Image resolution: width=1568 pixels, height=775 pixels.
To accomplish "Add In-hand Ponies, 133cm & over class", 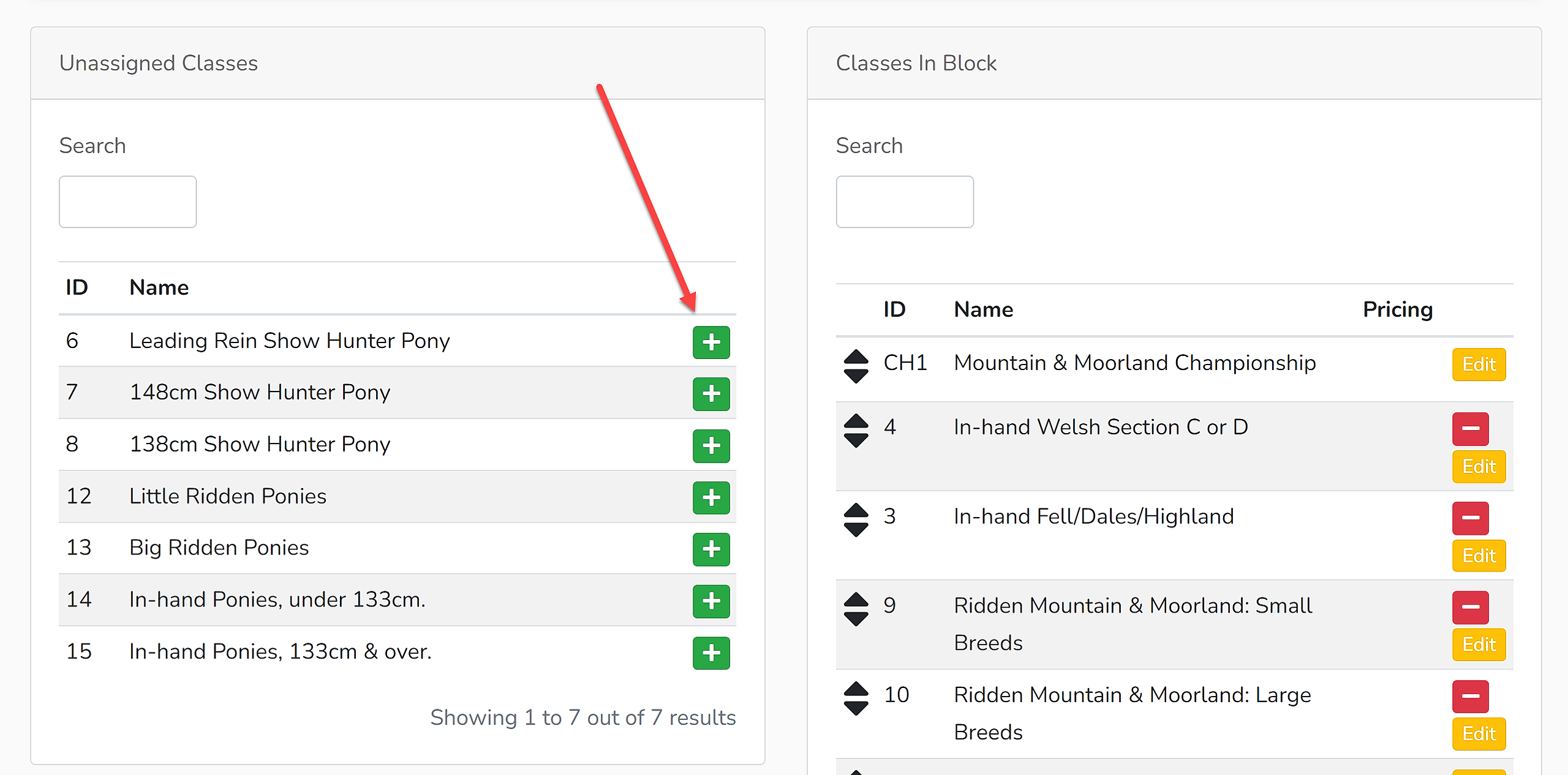I will pos(711,653).
